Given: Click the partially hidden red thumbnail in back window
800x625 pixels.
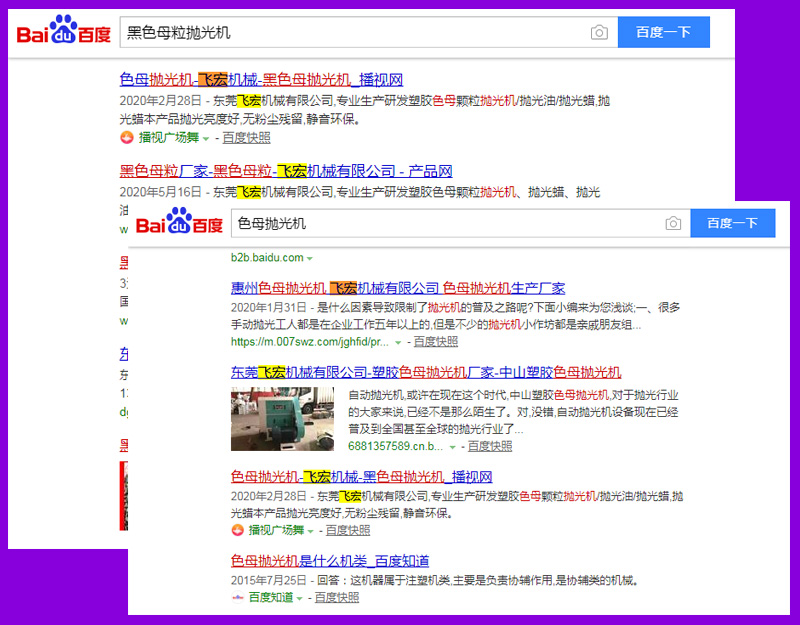Looking at the screenshot, I should click(x=123, y=496).
